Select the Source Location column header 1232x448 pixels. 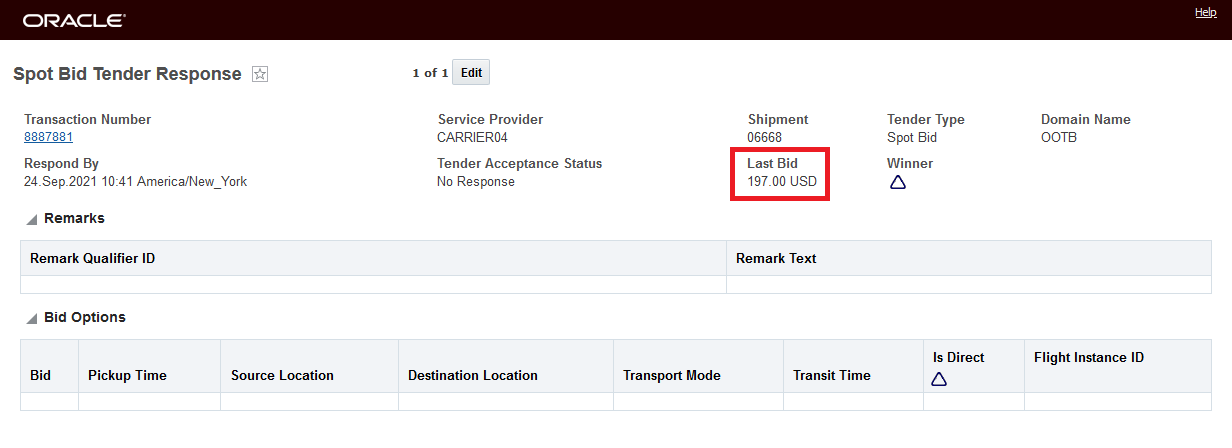tap(282, 375)
